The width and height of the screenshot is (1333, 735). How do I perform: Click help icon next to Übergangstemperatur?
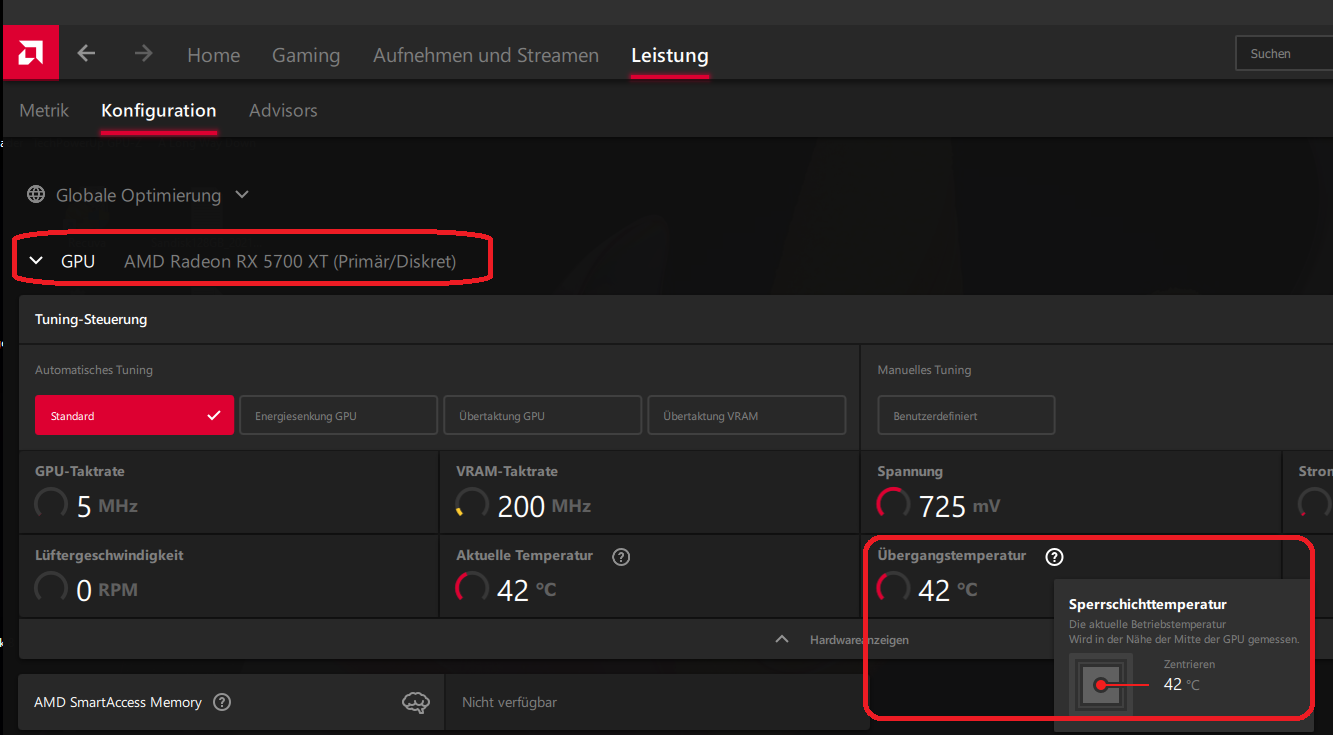(x=1054, y=557)
